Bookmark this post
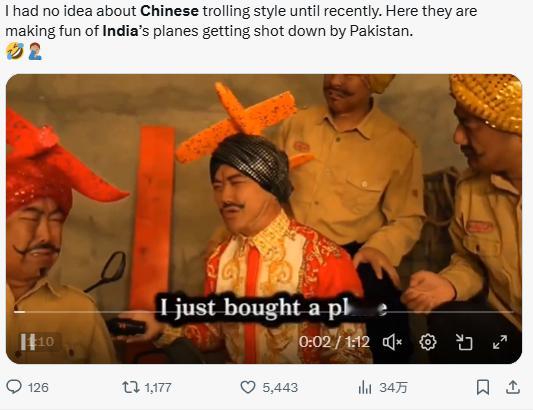Image resolution: width=533 pixels, height=412 pixels. pos(483,387)
